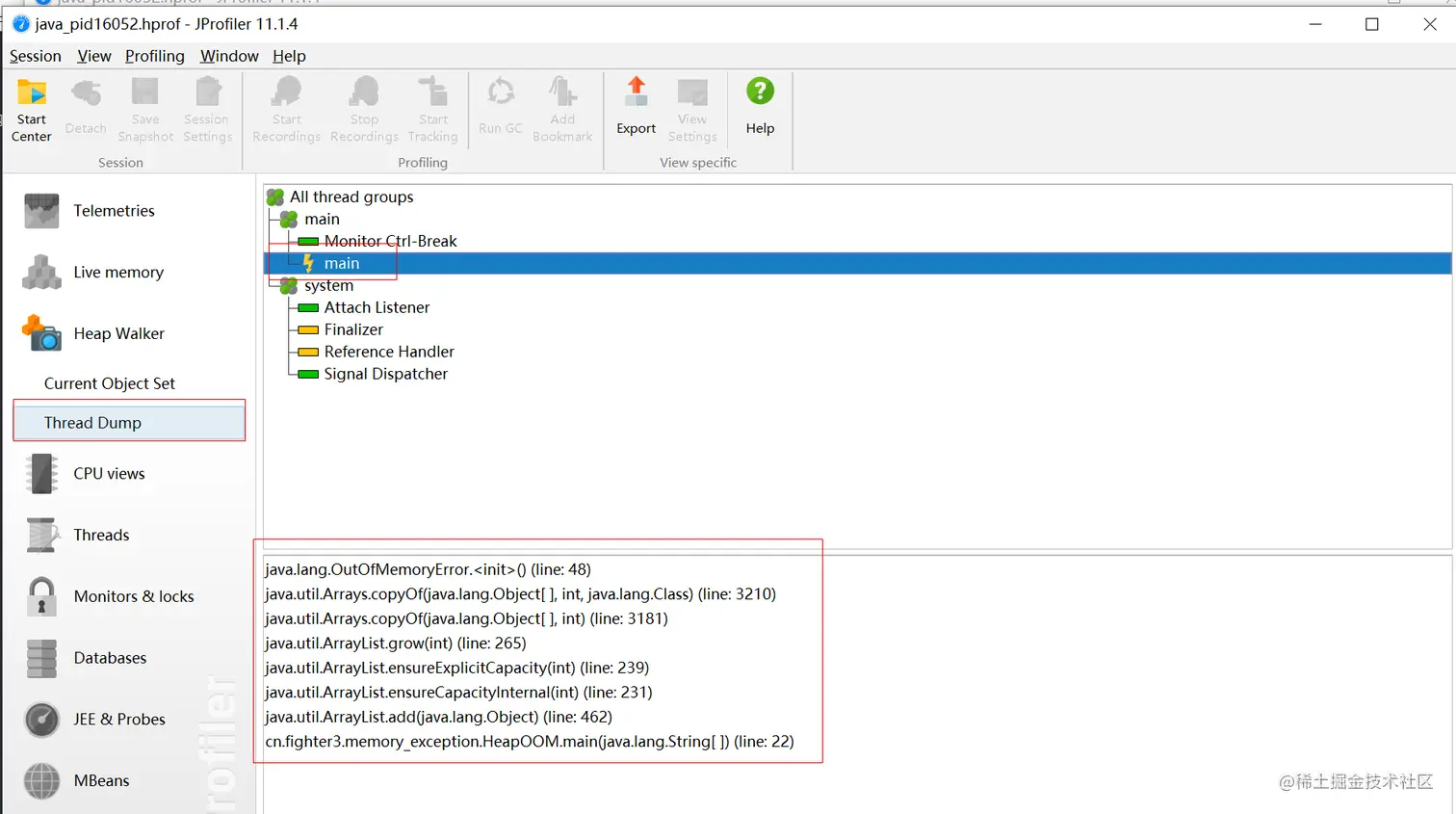
Task: Click the Arrays.copyOf line 3210 stack frame
Action: click(x=521, y=594)
